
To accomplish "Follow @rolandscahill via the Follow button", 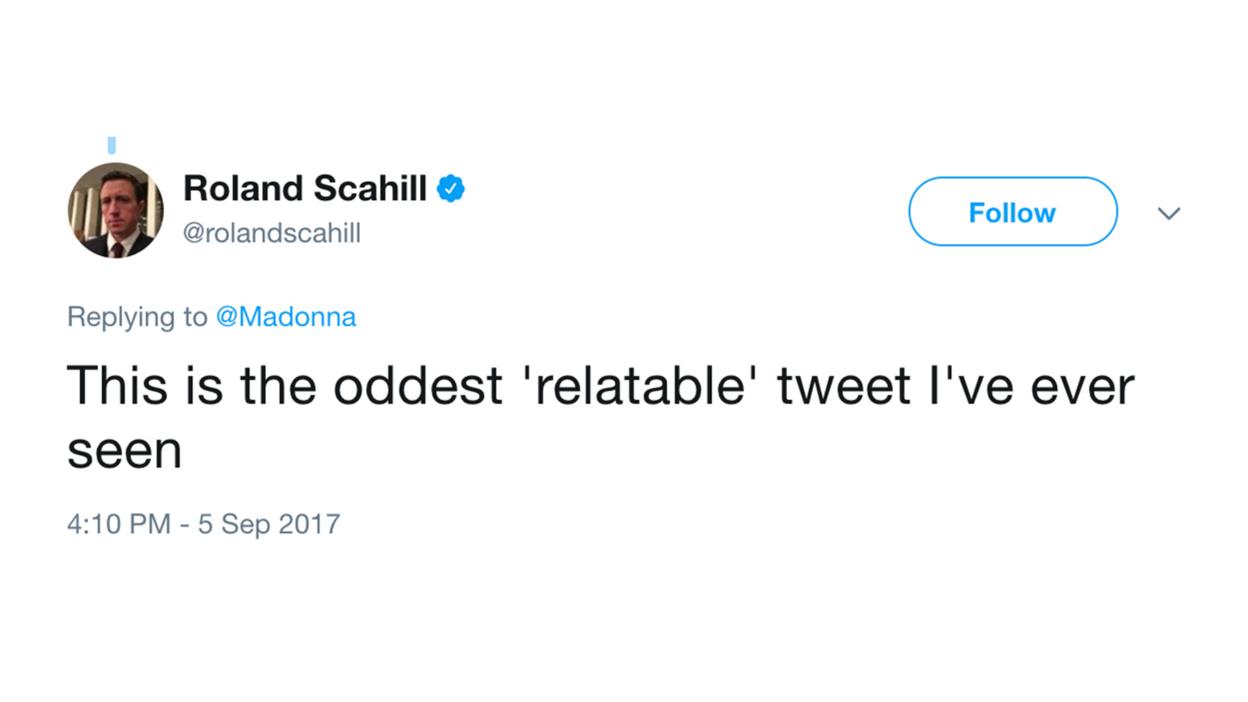I will (x=1011, y=212).
